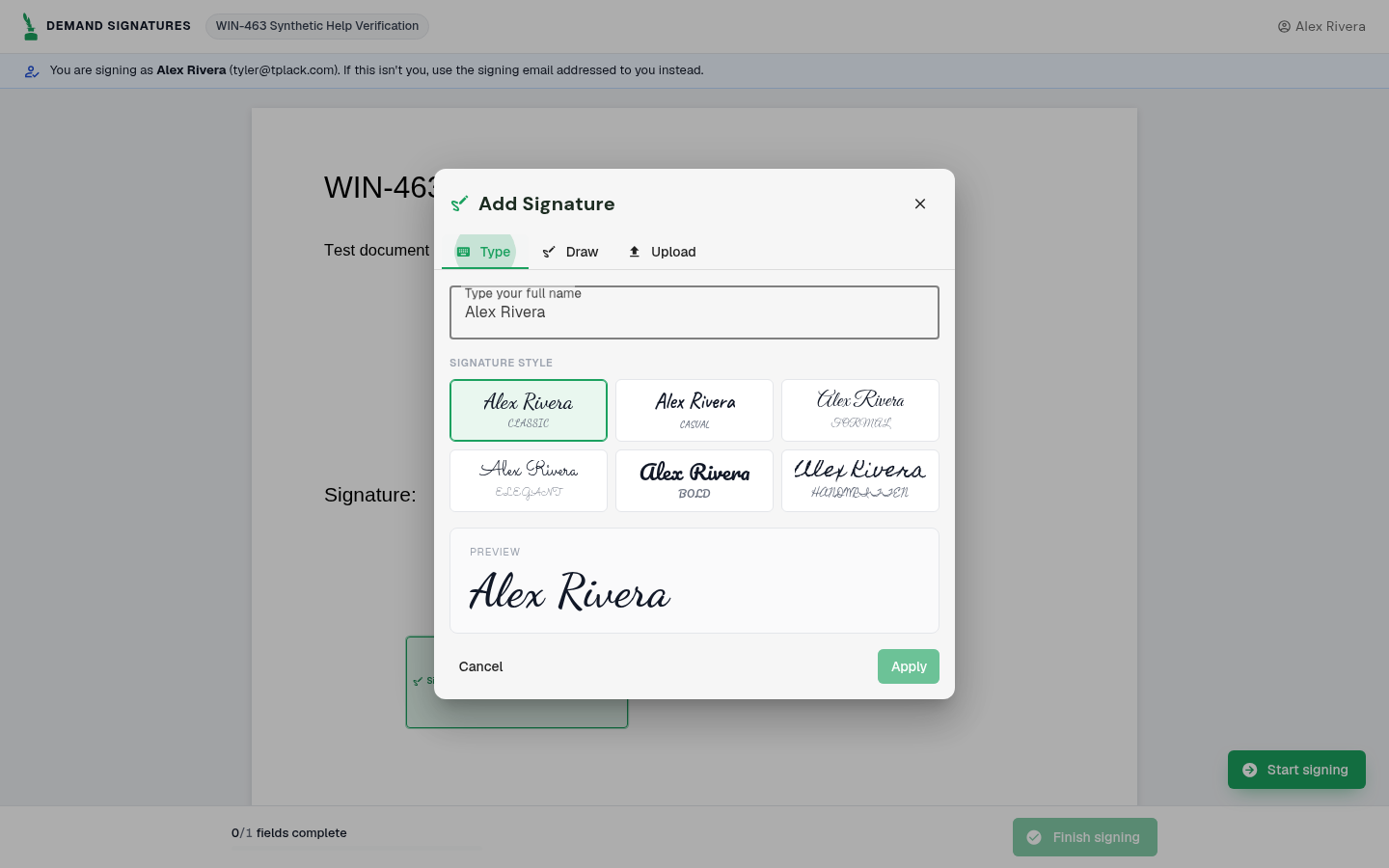This screenshot has height=868, width=1389.
Task: Select the Classic signature style
Action: tap(529, 411)
